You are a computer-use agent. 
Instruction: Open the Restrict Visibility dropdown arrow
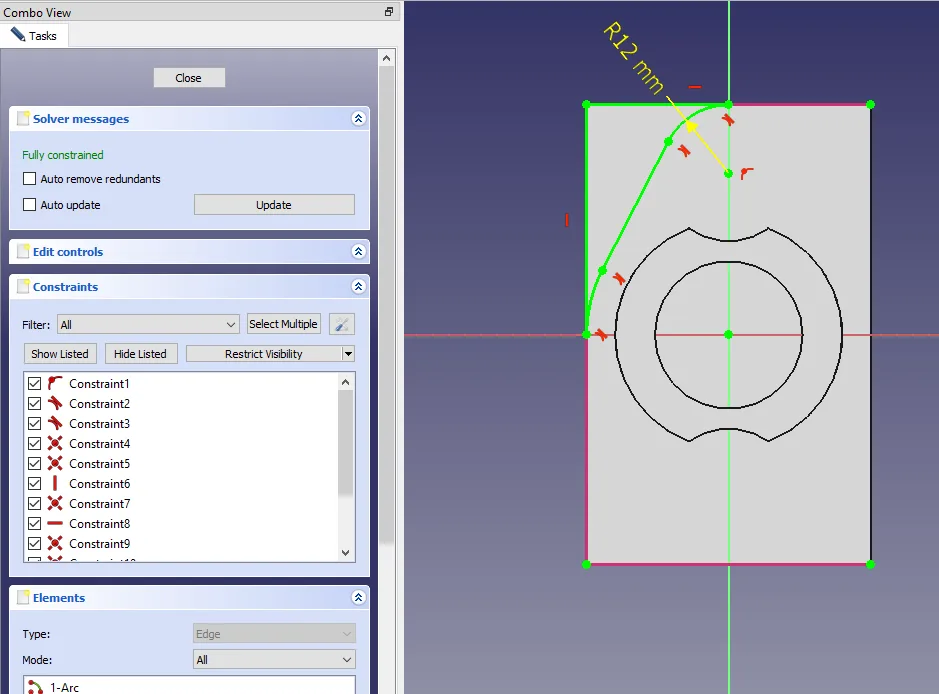pos(348,354)
